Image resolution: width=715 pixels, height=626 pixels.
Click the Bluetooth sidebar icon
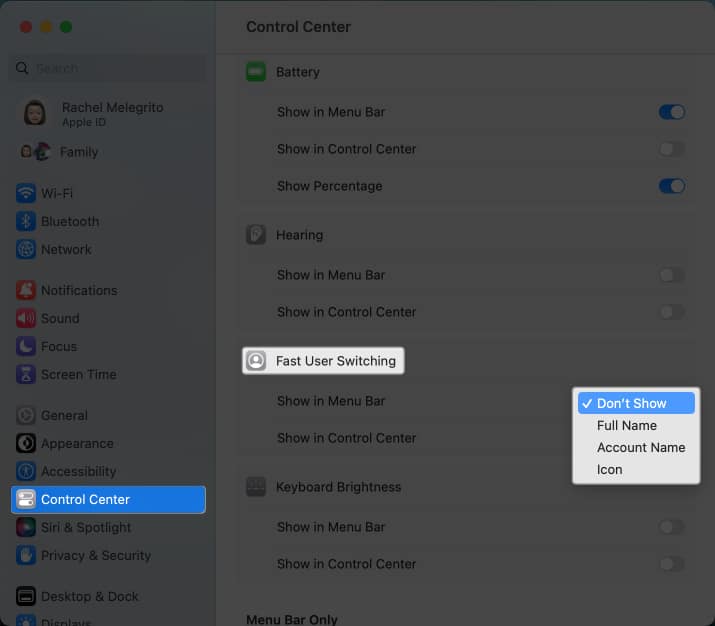tap(26, 222)
